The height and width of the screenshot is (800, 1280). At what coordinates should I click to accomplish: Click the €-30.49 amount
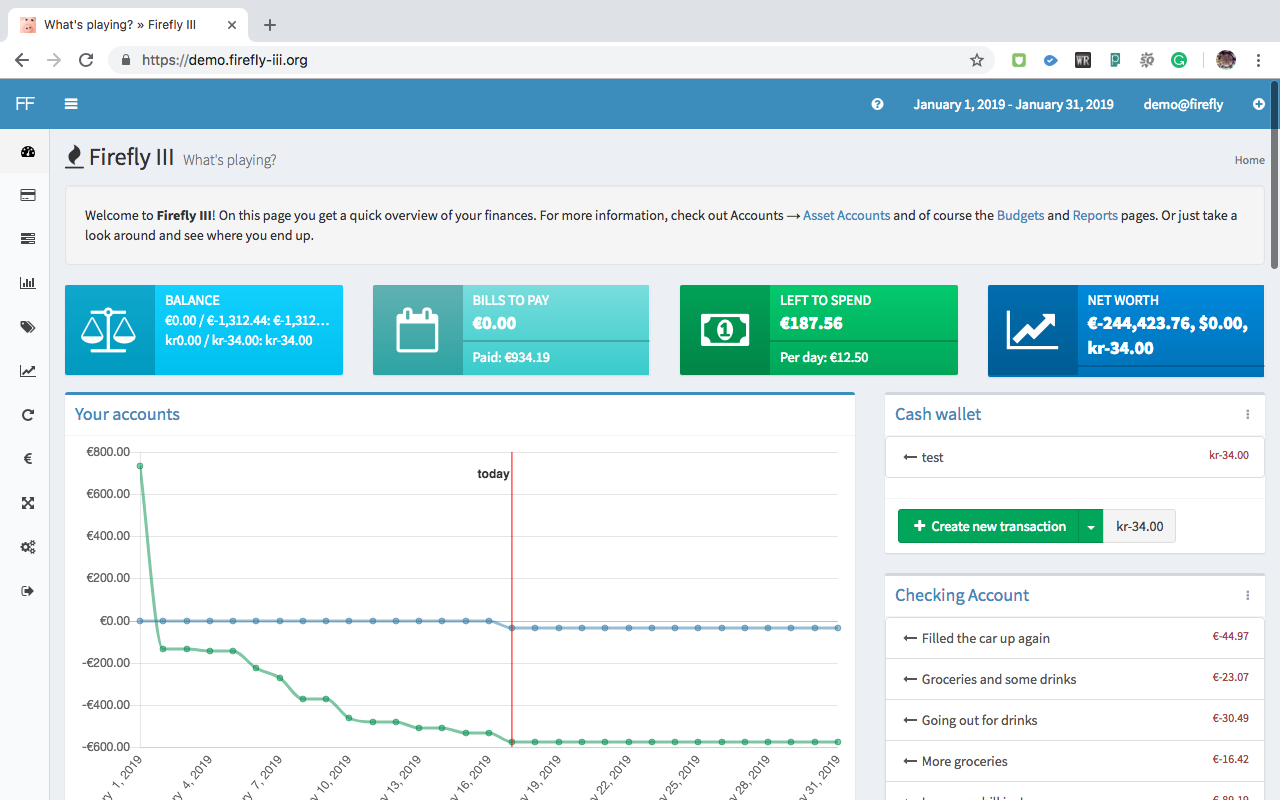1230,717
